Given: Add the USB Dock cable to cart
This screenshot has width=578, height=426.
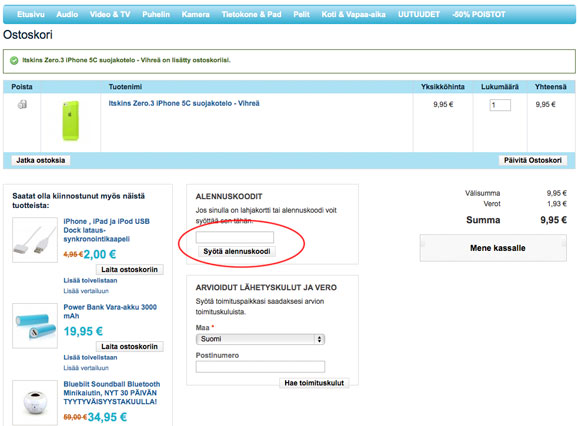Looking at the screenshot, I should point(129,269).
